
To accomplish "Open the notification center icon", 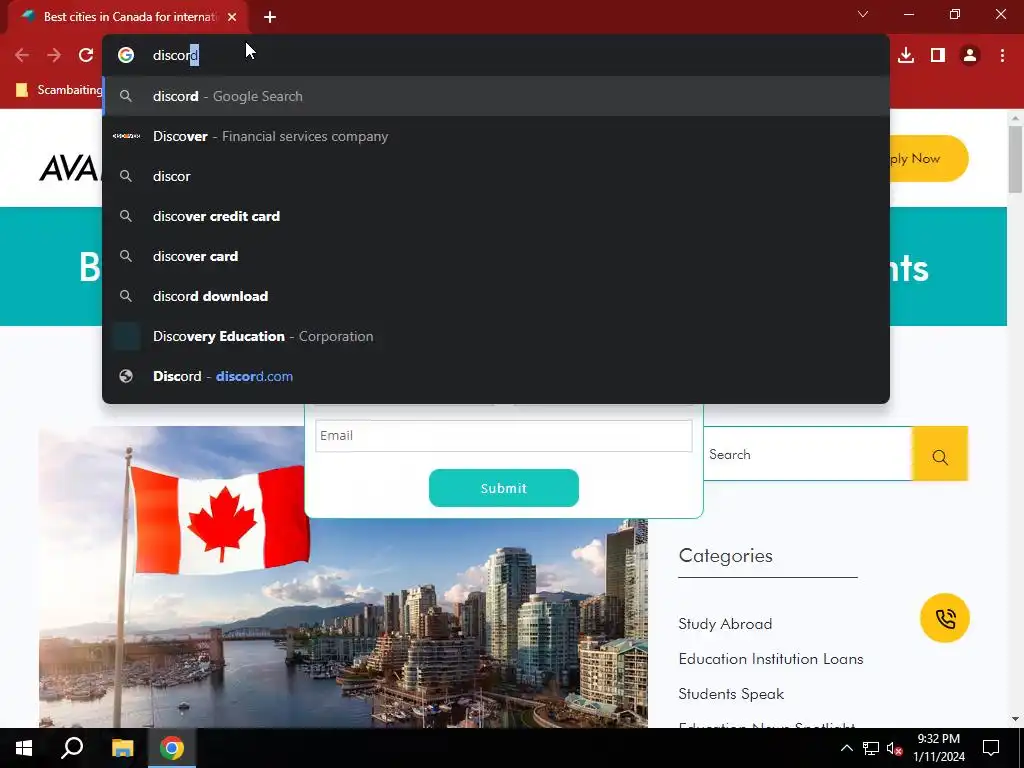I will coord(991,748).
